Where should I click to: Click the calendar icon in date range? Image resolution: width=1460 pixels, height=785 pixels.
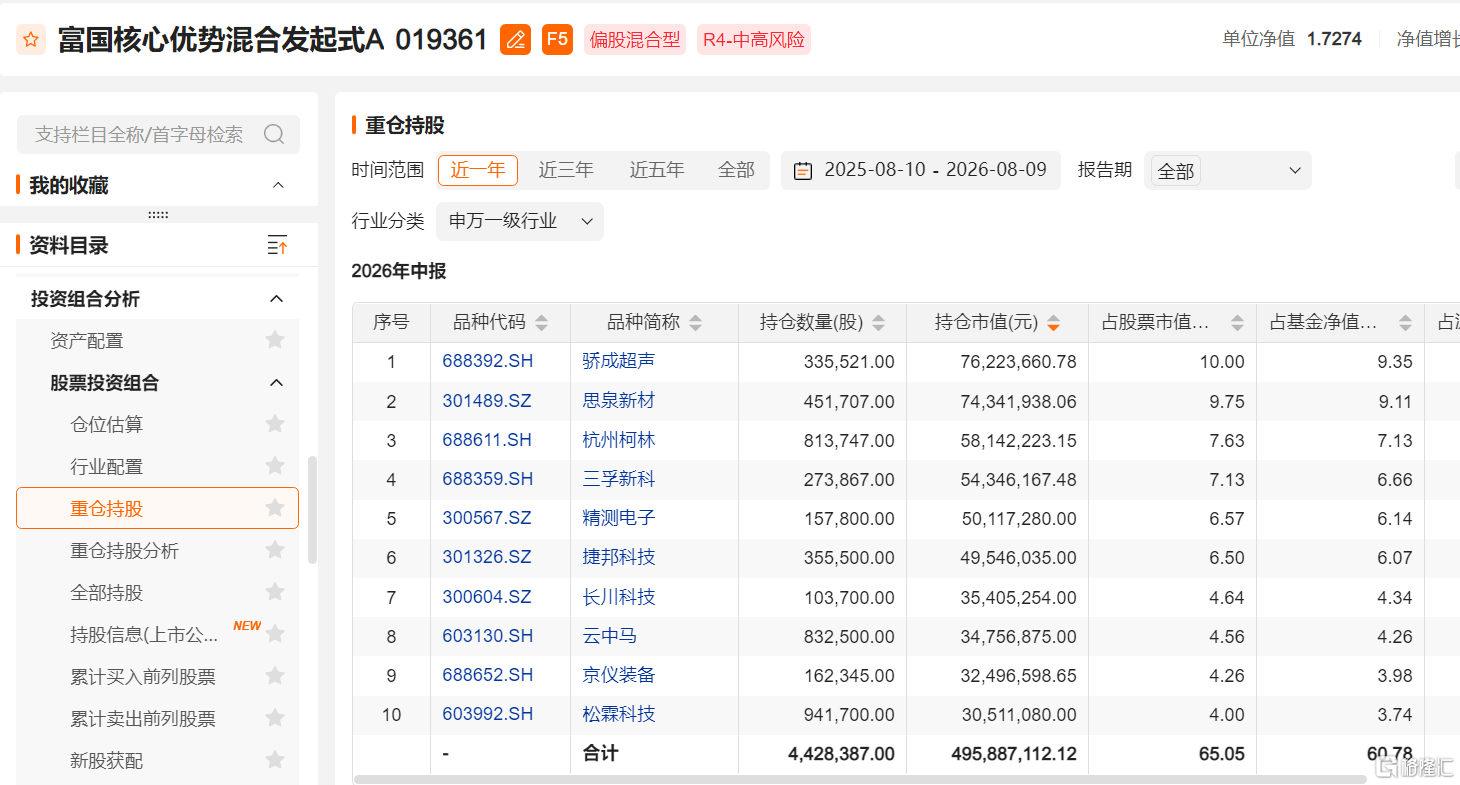(802, 171)
